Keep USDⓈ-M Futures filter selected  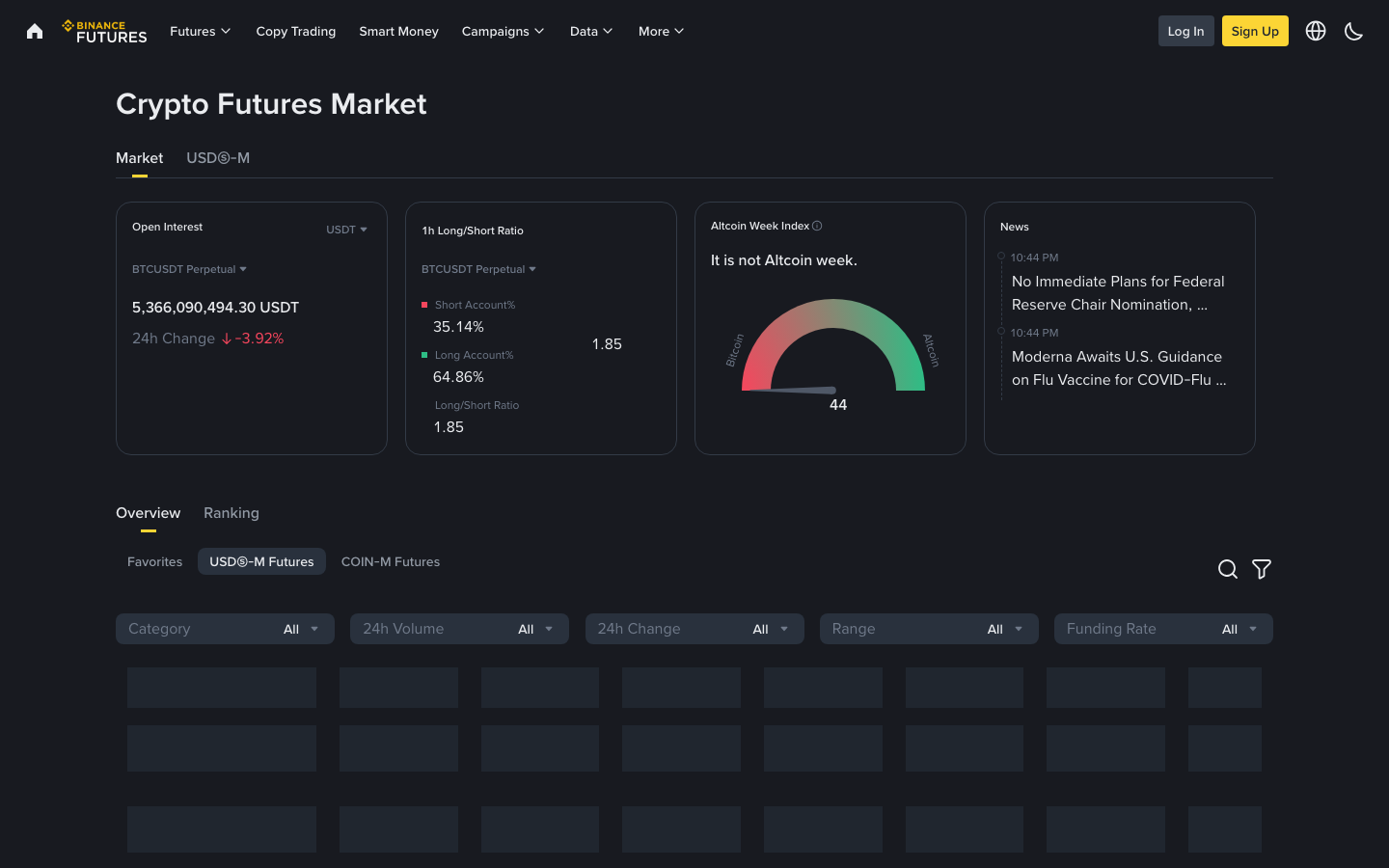(x=261, y=560)
